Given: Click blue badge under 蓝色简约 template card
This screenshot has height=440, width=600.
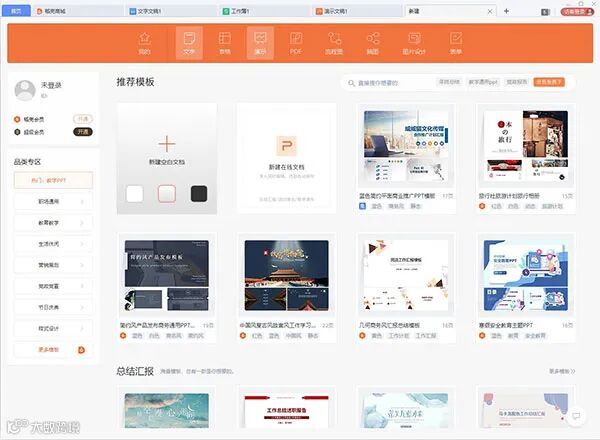Looking at the screenshot, I should pyautogui.click(x=362, y=206).
